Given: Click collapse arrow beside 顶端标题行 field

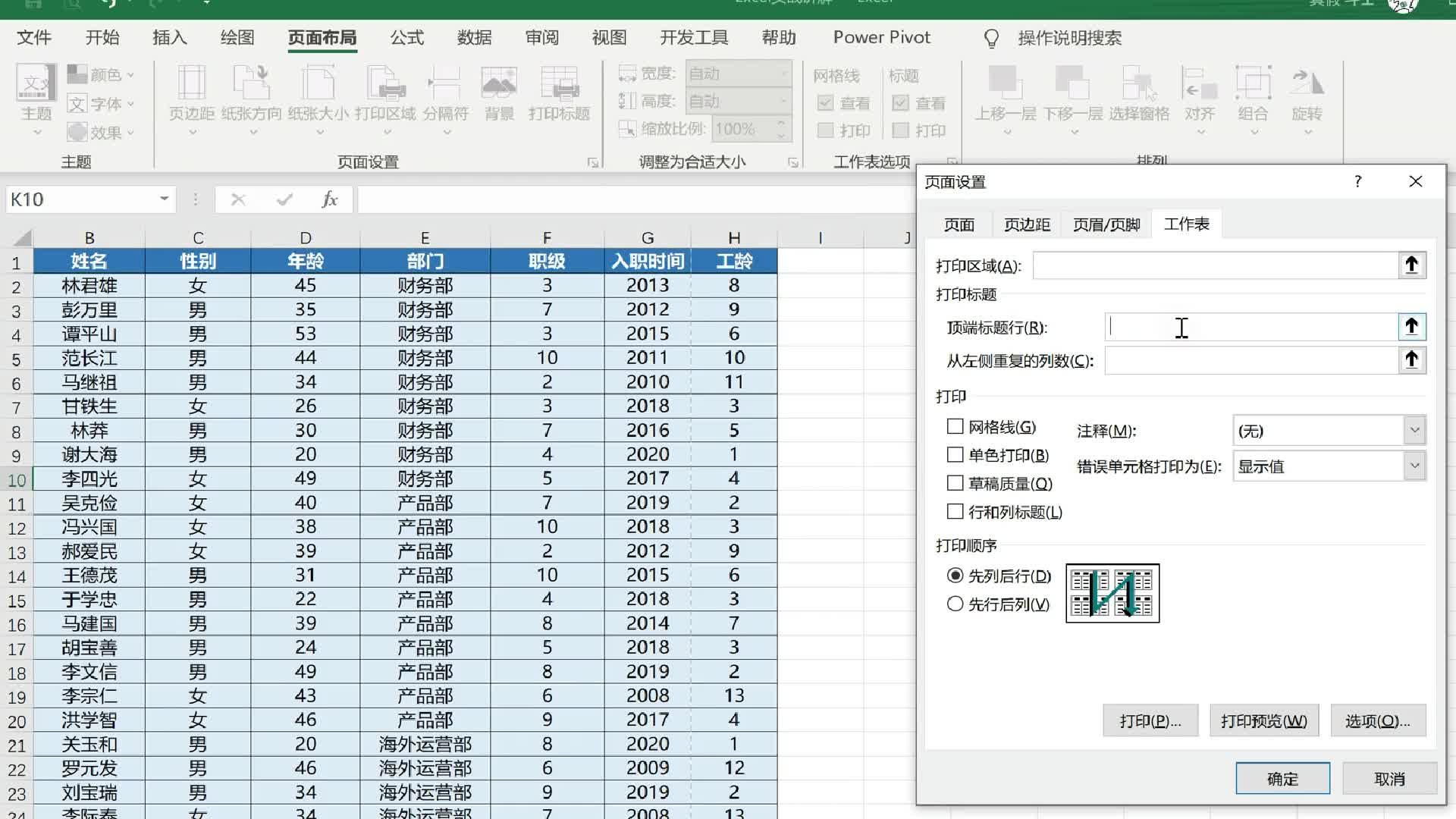Looking at the screenshot, I should click(1411, 327).
